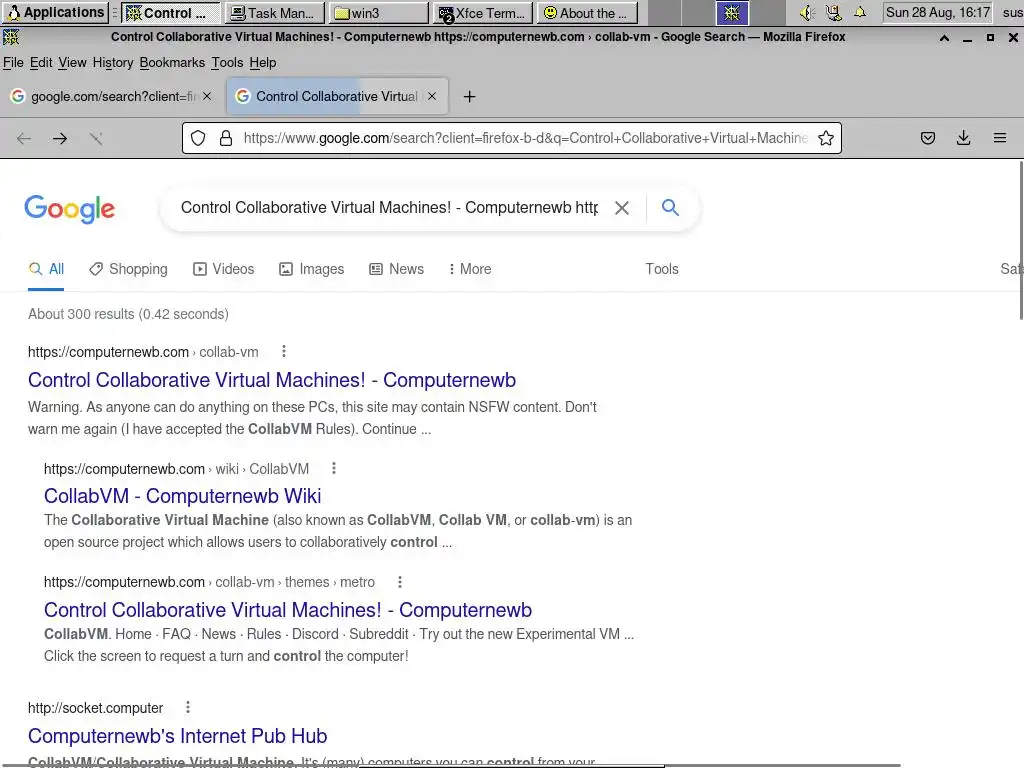Click the vertical page scrollbar thumb
1024x768 pixels.
click(x=1020, y=240)
